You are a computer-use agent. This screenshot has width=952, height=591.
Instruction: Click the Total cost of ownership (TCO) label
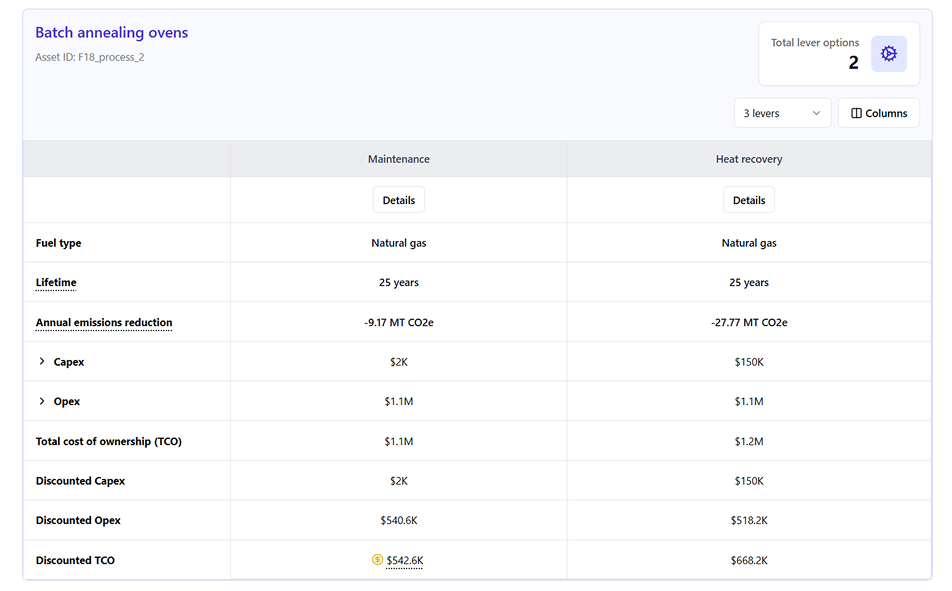coord(109,442)
